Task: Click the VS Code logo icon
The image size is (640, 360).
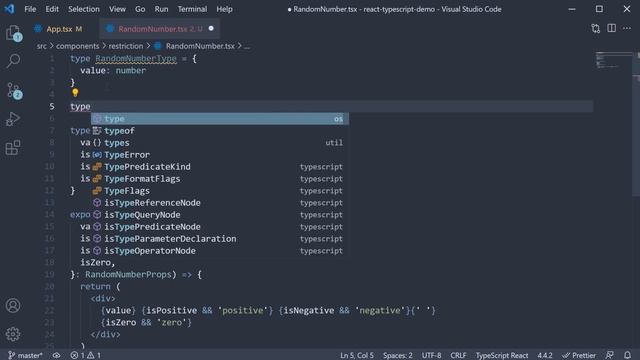Action: coord(9,9)
